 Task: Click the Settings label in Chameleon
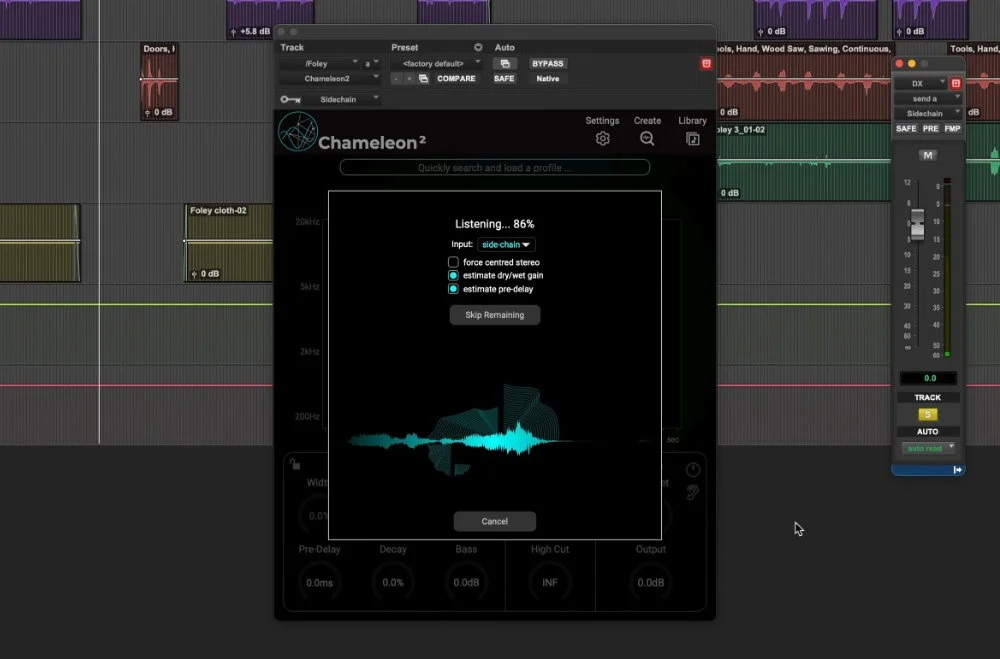602,121
